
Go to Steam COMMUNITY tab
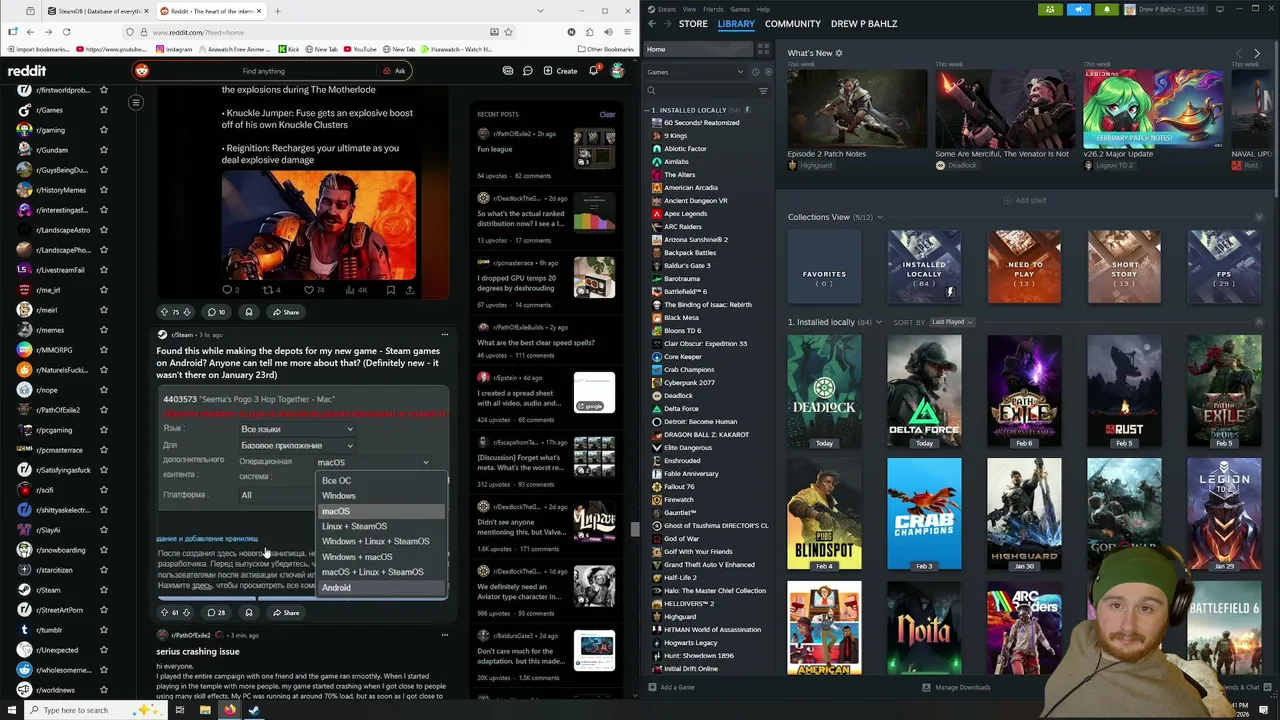[x=793, y=23]
